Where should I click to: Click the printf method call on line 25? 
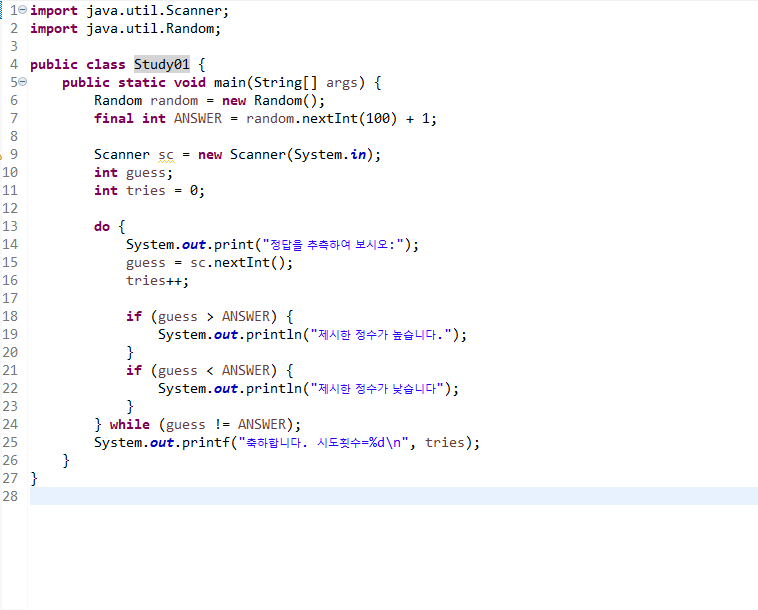pyautogui.click(x=205, y=443)
